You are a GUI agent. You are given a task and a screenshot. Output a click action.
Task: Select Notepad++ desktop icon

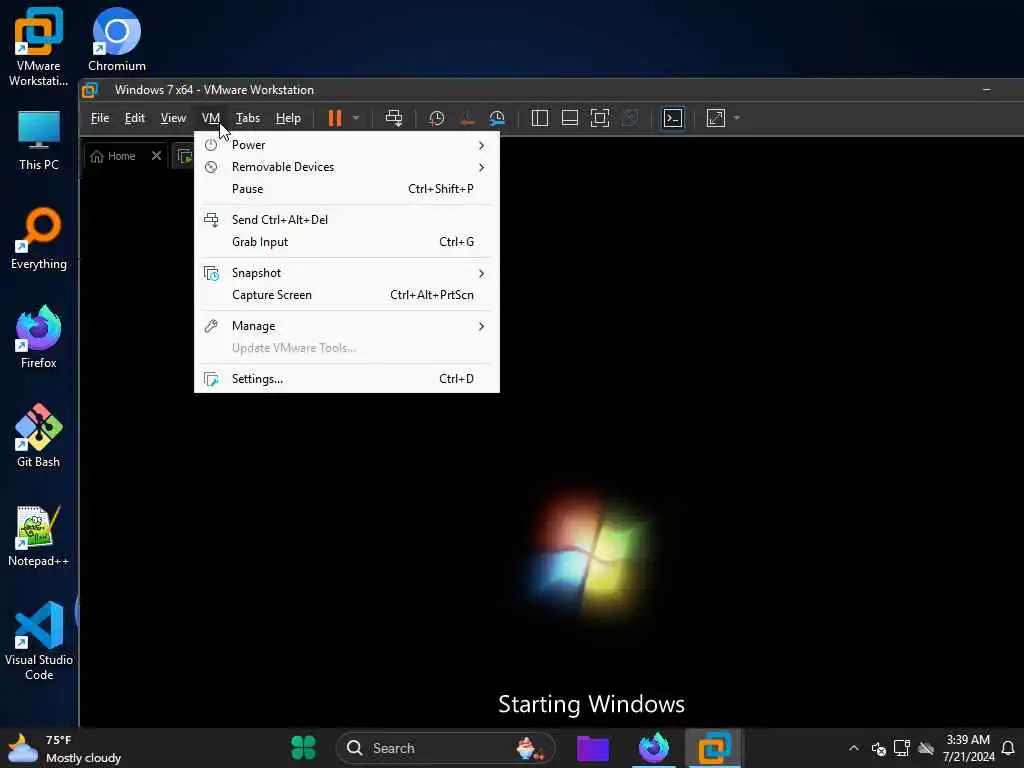point(39,536)
